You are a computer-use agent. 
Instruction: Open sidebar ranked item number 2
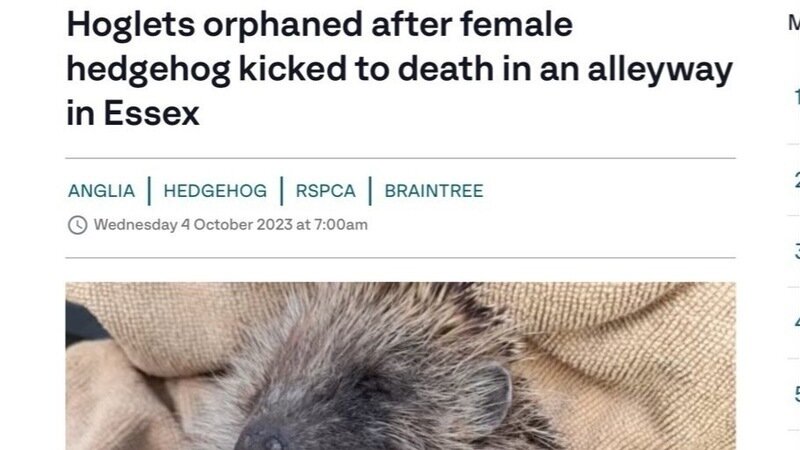(797, 180)
